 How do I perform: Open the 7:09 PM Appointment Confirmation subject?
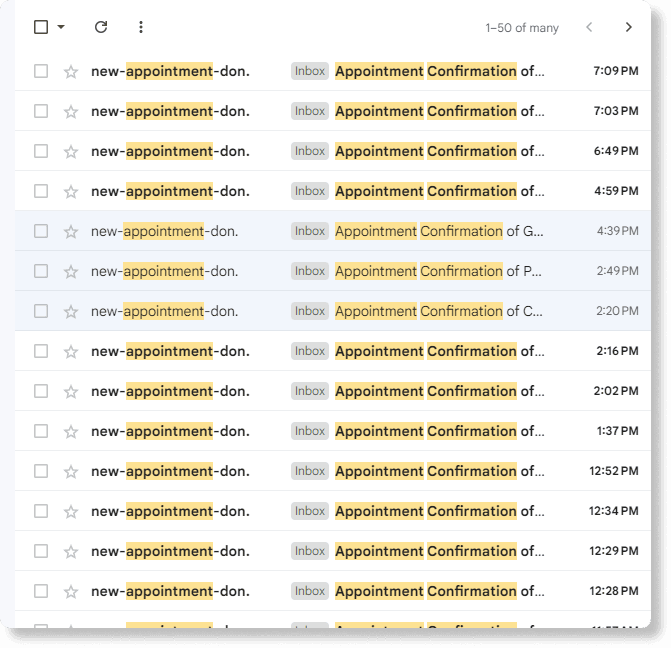pos(439,71)
